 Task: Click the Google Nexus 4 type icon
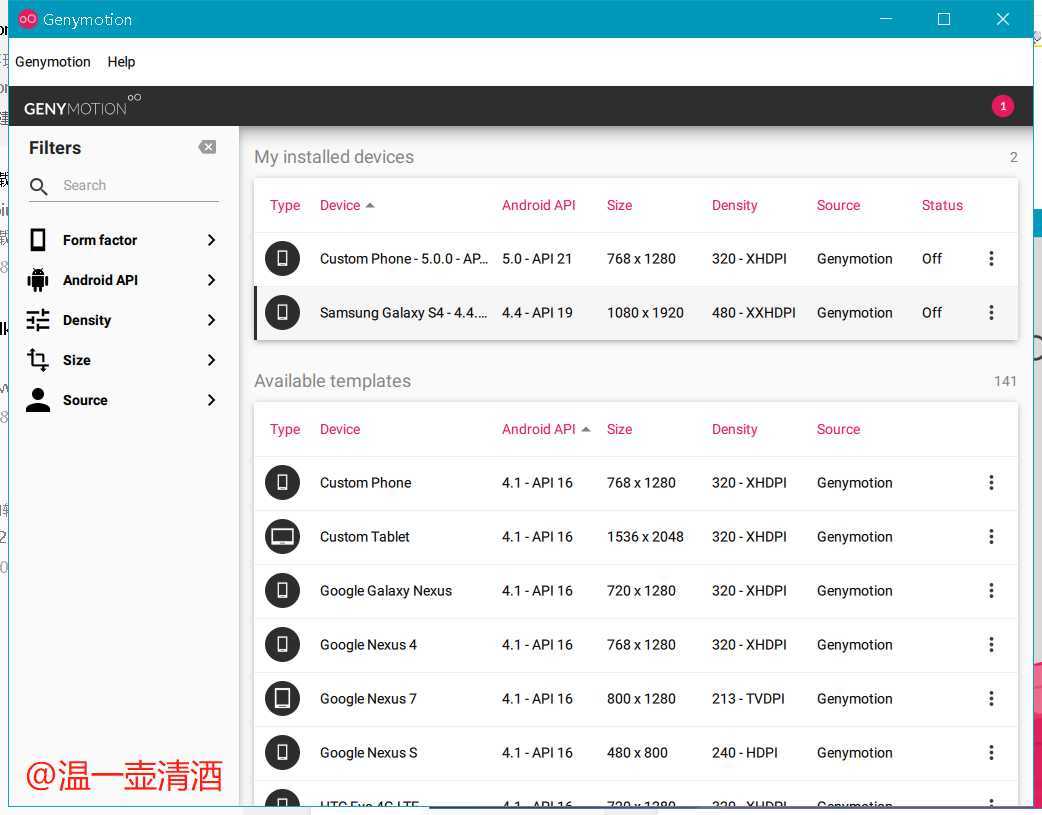[282, 643]
